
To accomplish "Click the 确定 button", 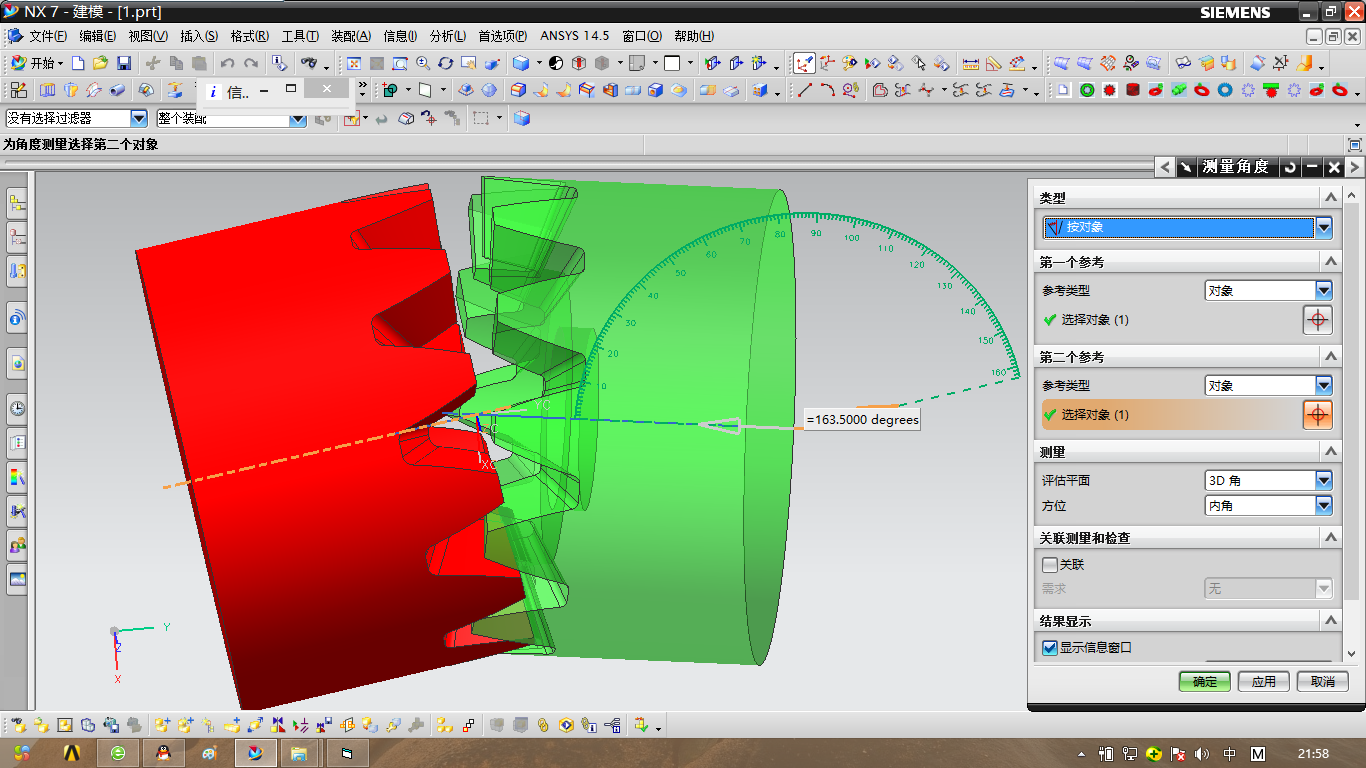I will 1205,681.
